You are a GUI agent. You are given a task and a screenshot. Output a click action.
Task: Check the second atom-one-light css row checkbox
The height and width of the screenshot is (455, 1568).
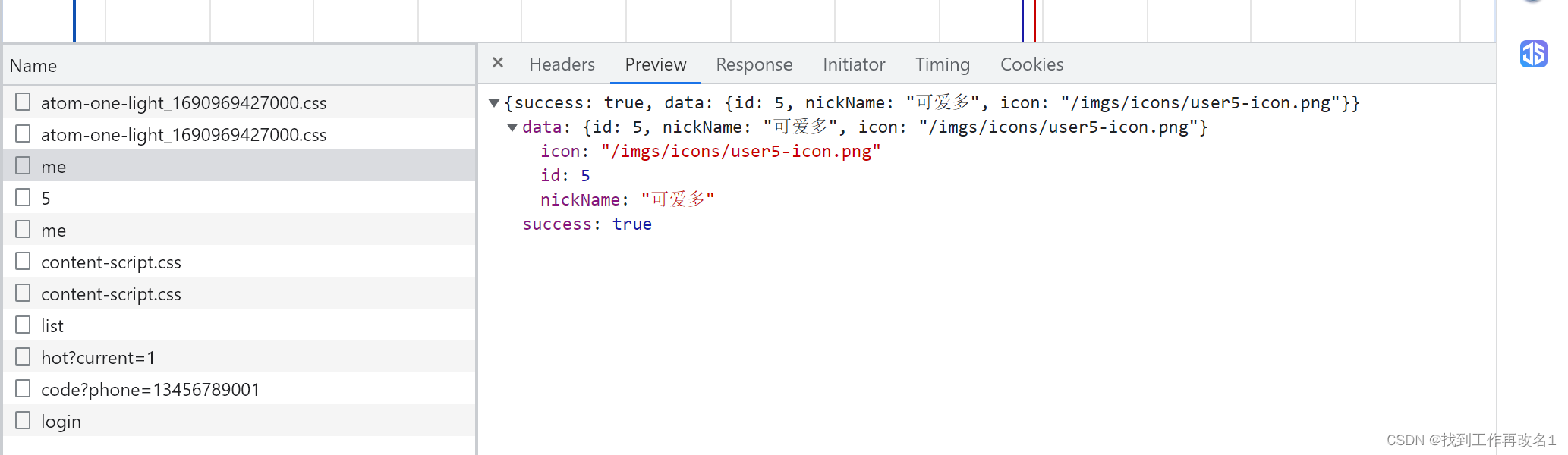(24, 133)
